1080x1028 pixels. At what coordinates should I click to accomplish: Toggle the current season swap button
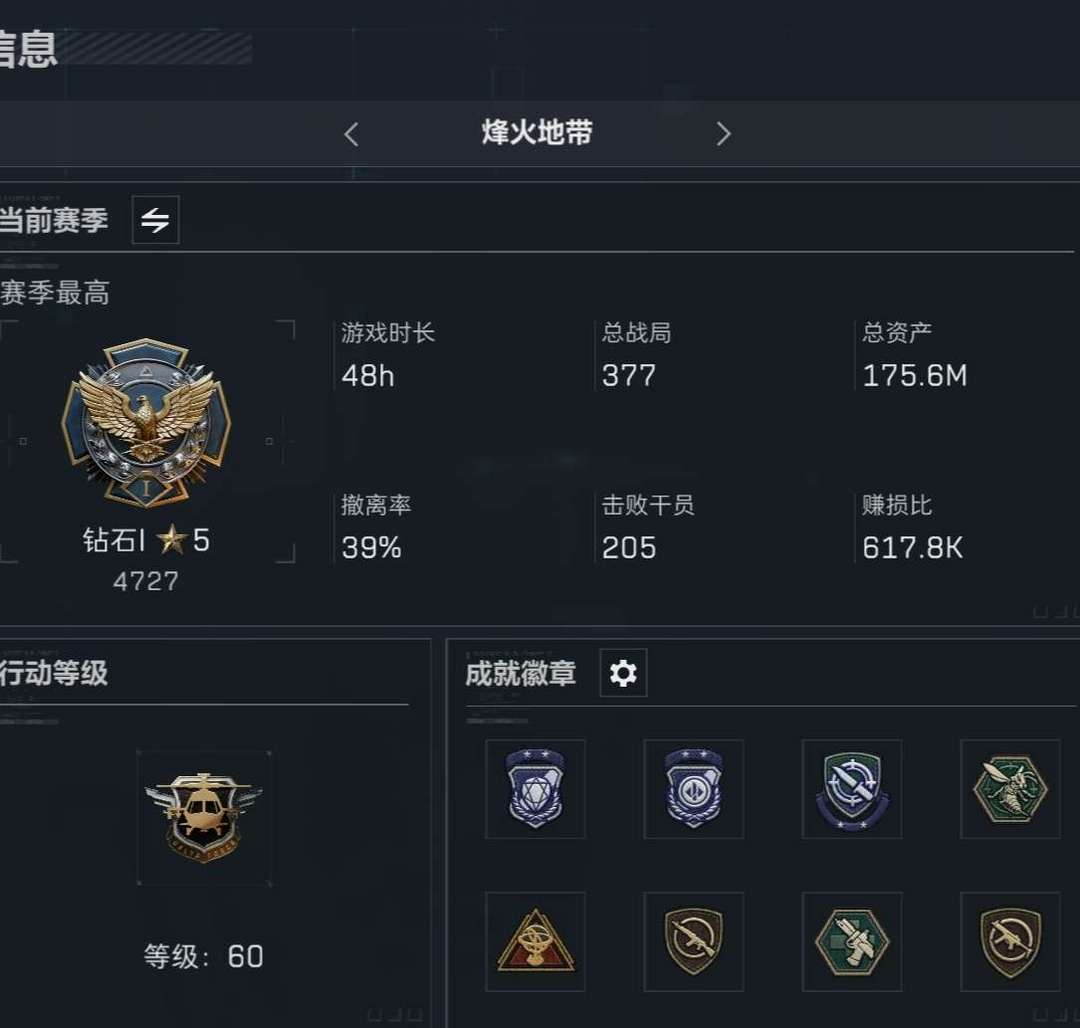[x=156, y=220]
